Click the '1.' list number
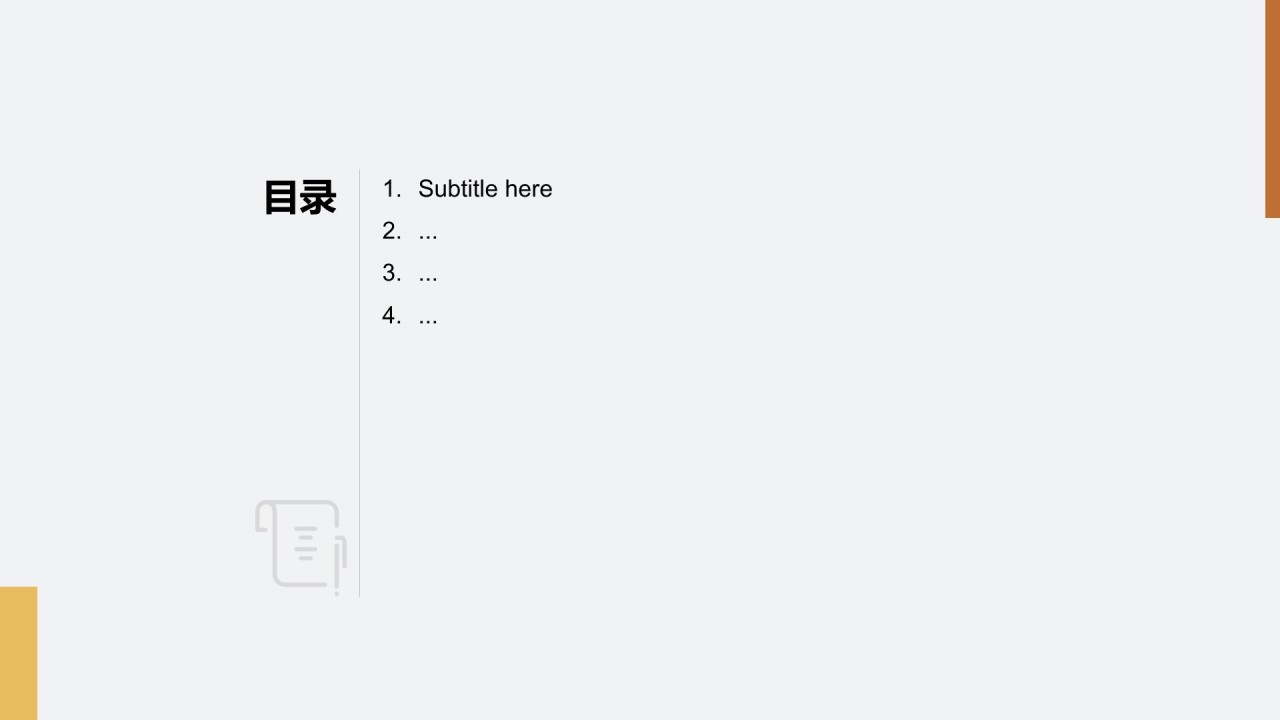 [391, 189]
